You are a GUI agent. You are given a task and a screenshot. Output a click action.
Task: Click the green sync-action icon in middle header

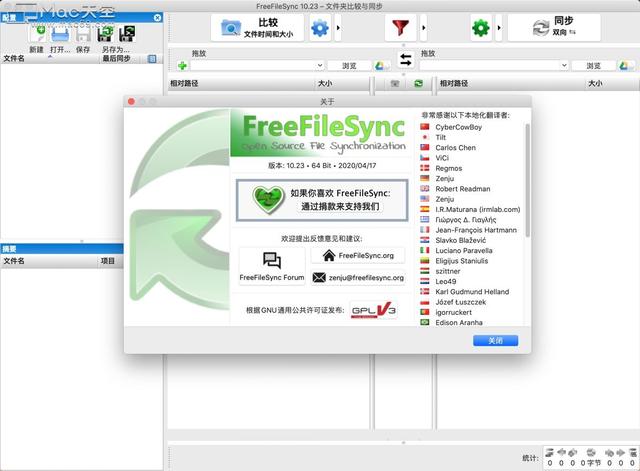418,83
